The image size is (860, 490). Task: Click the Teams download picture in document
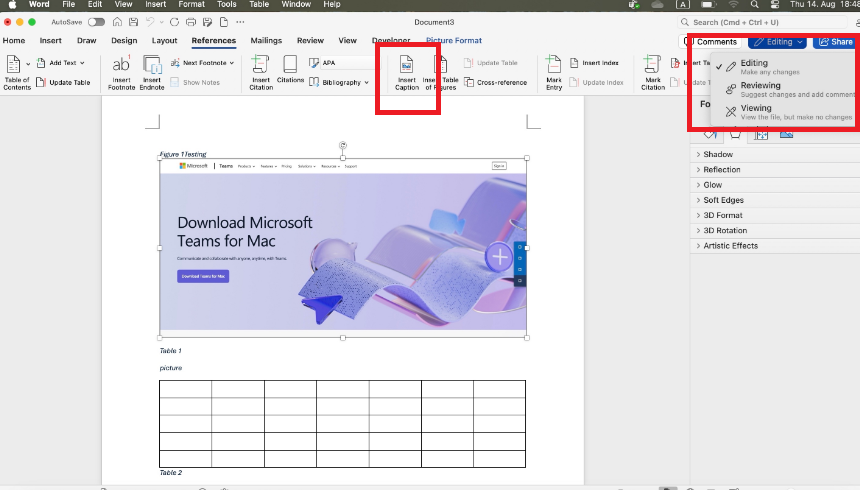click(x=343, y=247)
